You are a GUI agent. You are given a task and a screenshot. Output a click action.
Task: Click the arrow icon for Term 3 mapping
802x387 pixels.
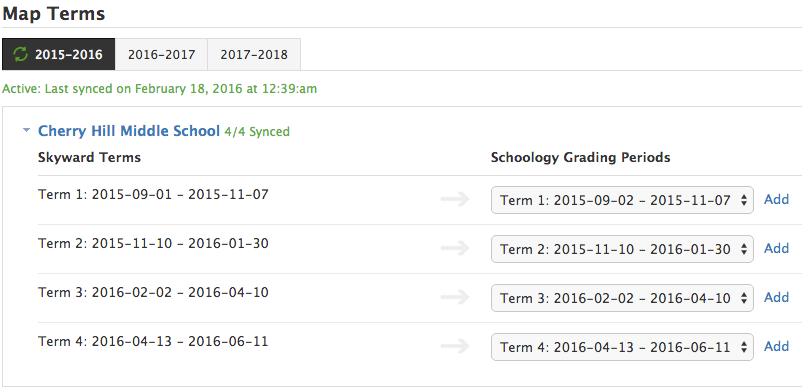point(455,298)
